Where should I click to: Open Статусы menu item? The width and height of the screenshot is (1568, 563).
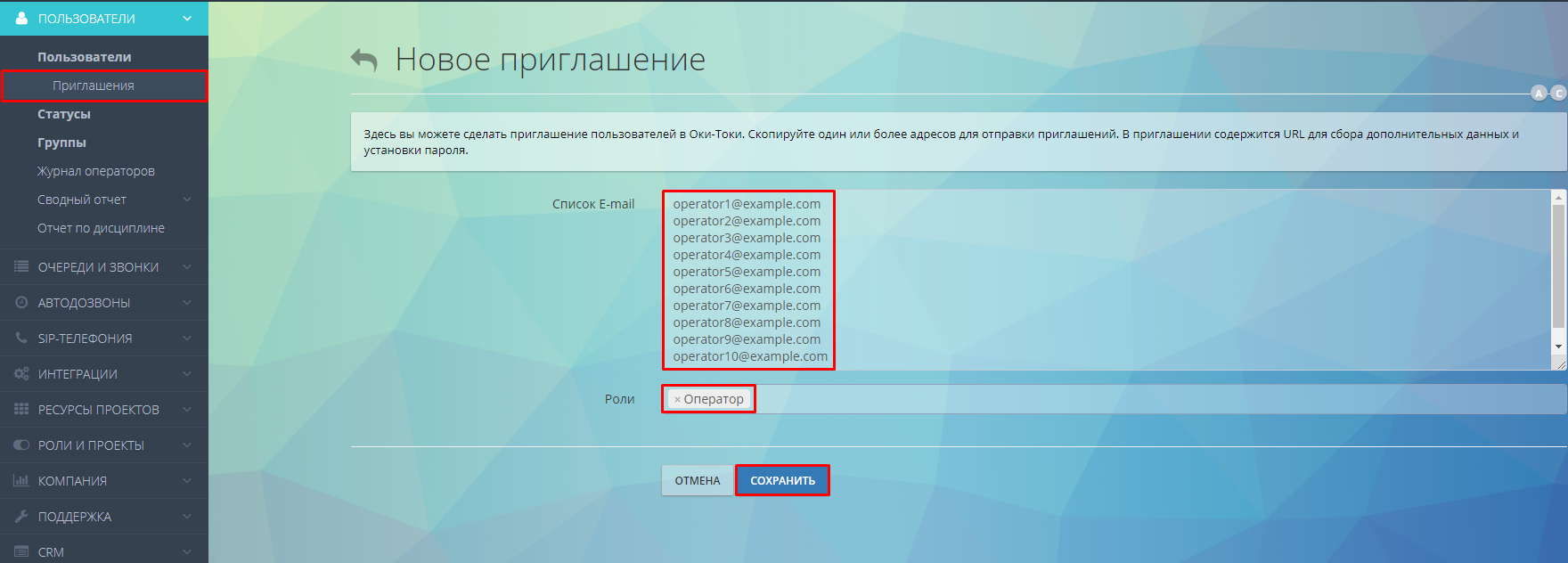(x=64, y=114)
